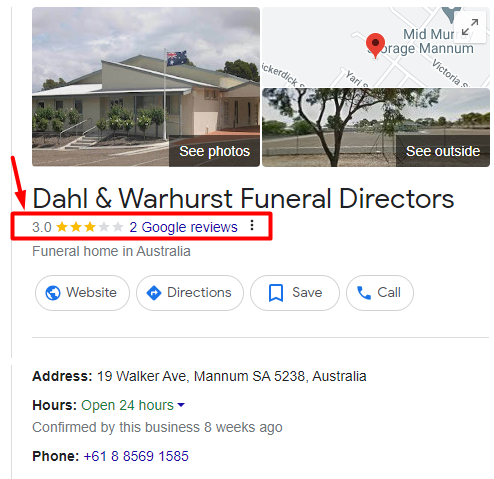Call the phone number +61 8 8569 1585

pos(136,456)
